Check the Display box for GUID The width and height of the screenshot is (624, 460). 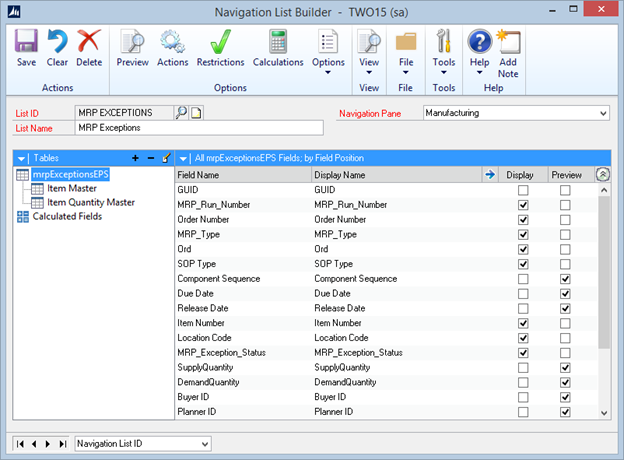coord(523,190)
